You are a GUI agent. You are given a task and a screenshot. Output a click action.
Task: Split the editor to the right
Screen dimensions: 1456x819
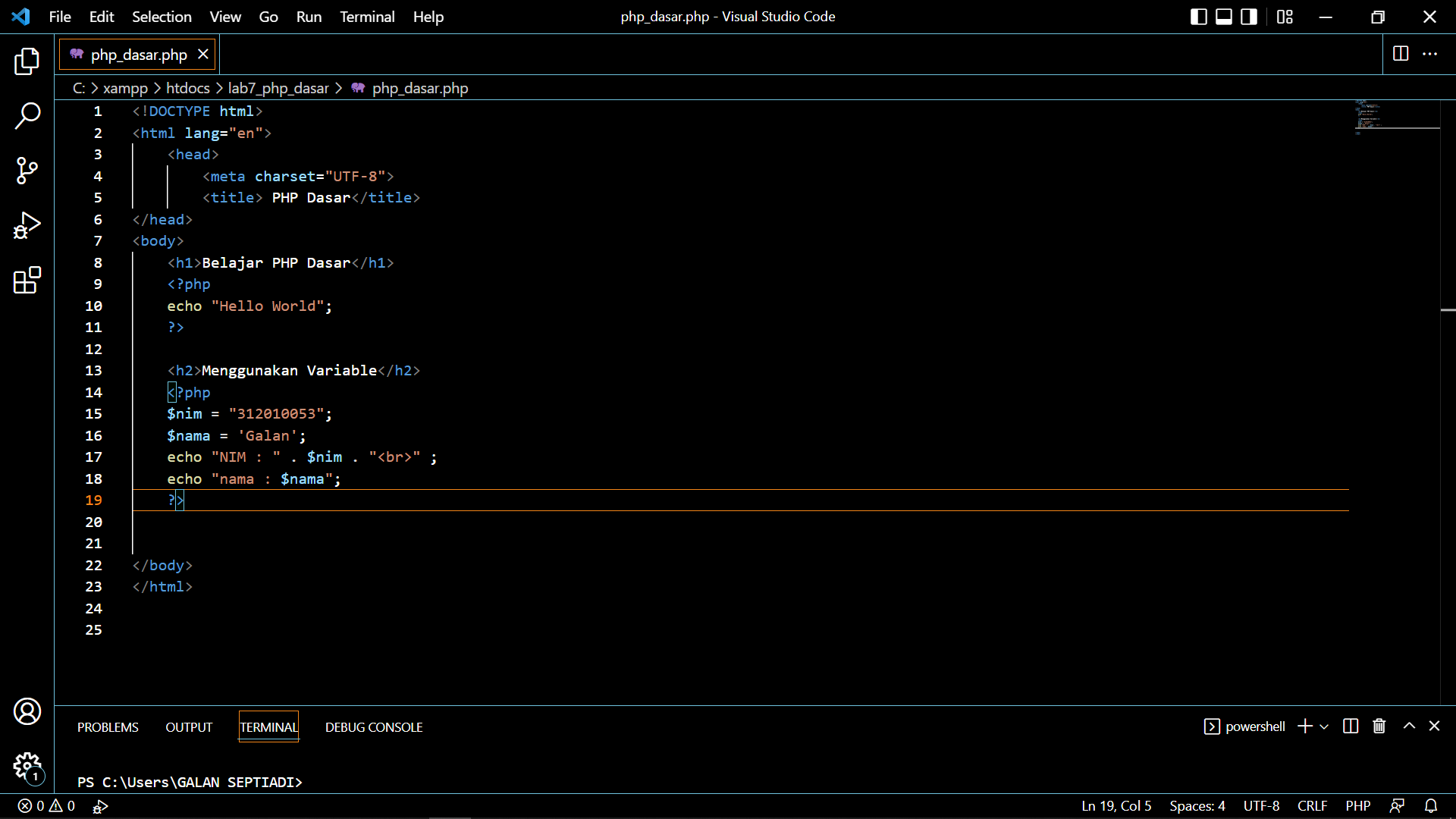tap(1400, 54)
